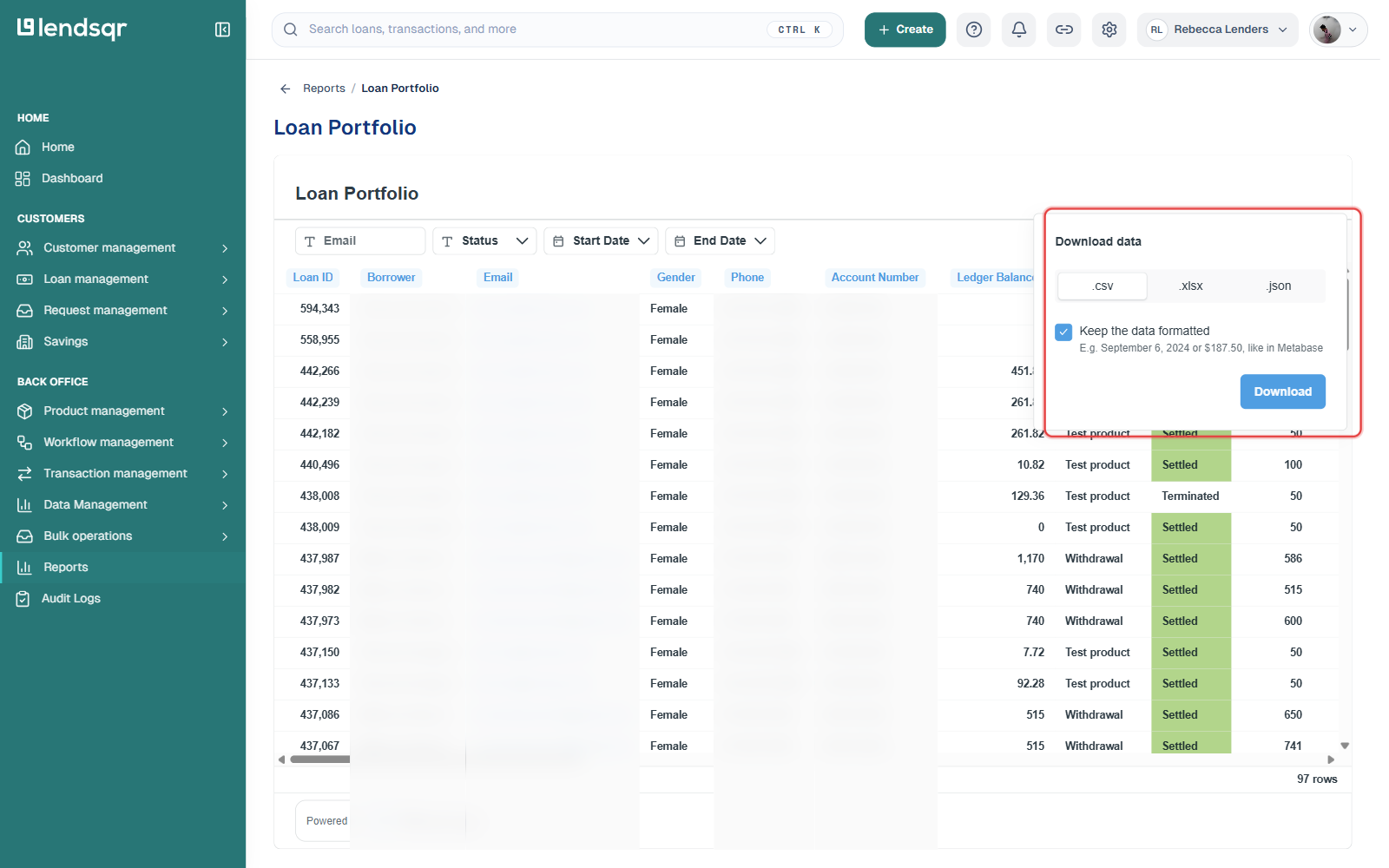Expand Savings submenu chevron
The image size is (1389, 868).
click(x=225, y=342)
